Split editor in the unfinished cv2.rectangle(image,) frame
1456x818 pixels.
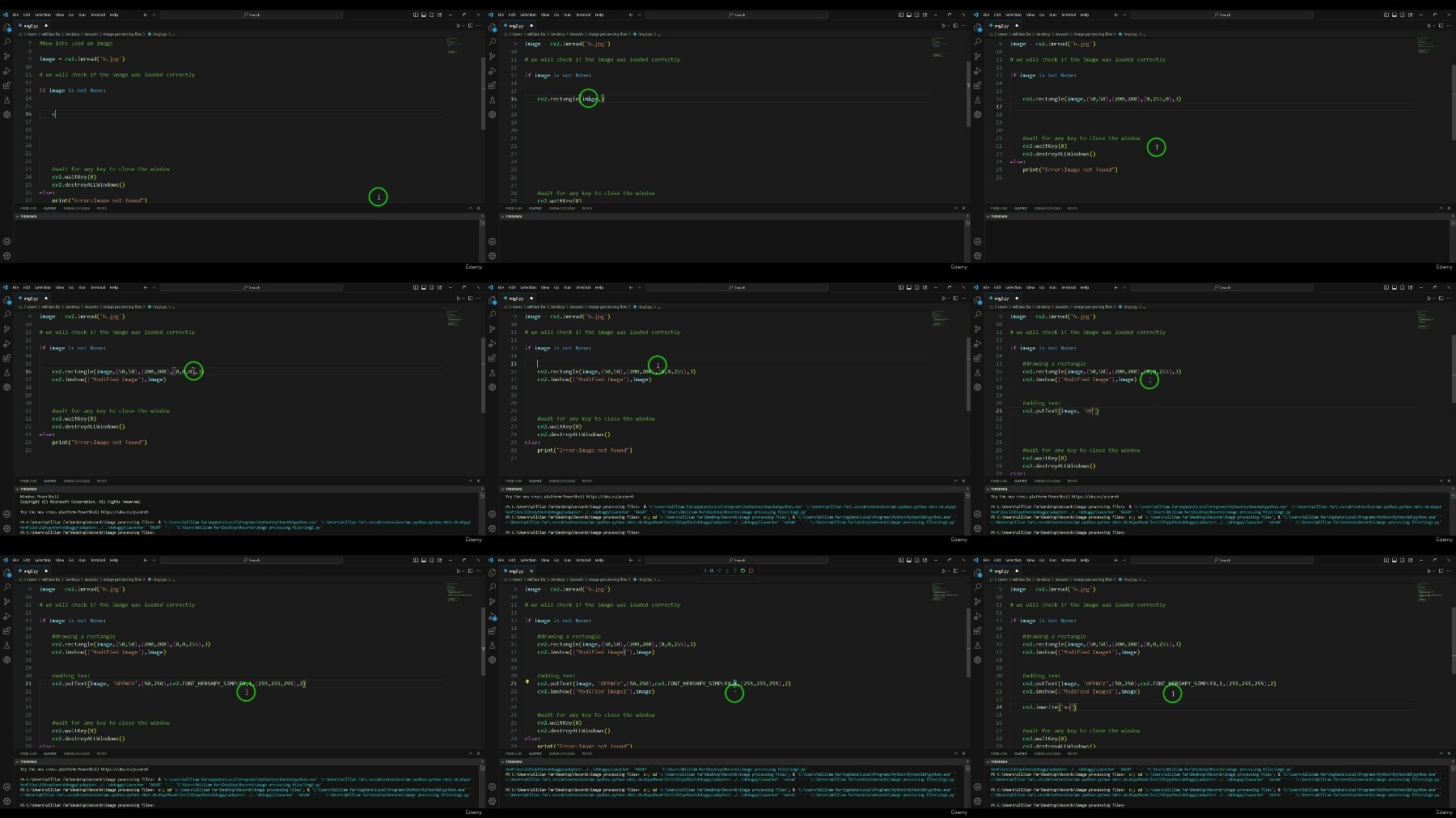(955, 25)
